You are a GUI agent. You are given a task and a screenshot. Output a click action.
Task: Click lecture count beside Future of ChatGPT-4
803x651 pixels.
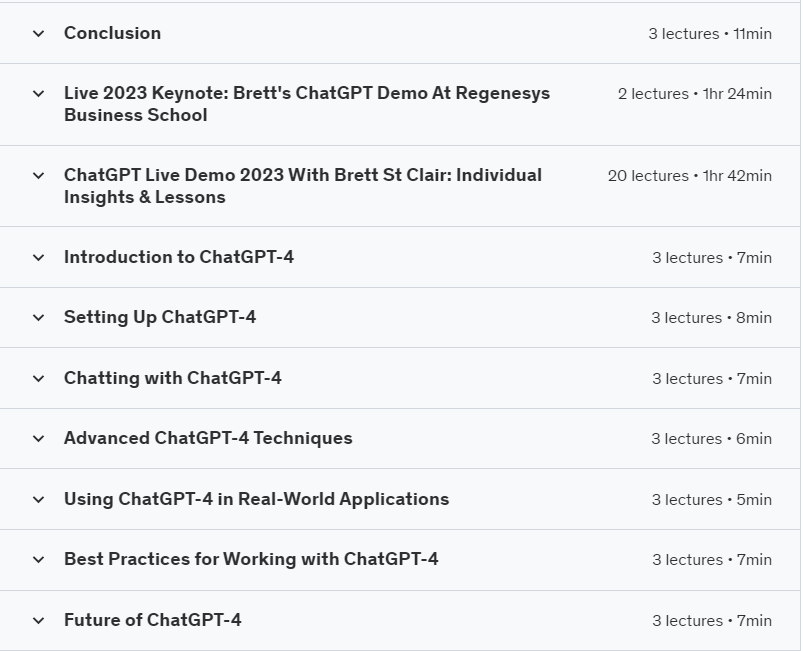(712, 621)
